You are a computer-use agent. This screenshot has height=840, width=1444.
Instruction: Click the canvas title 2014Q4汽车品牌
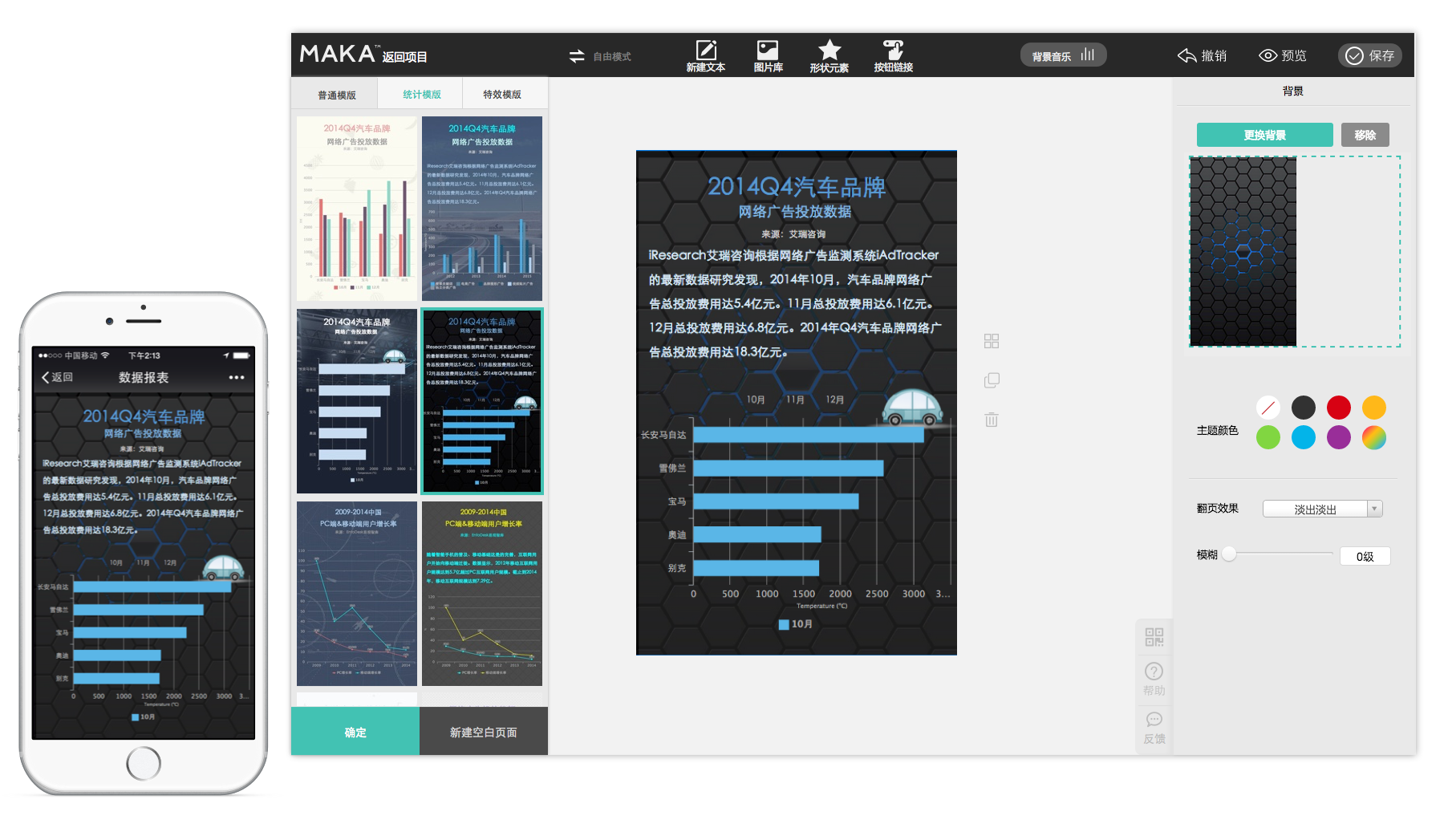(797, 187)
